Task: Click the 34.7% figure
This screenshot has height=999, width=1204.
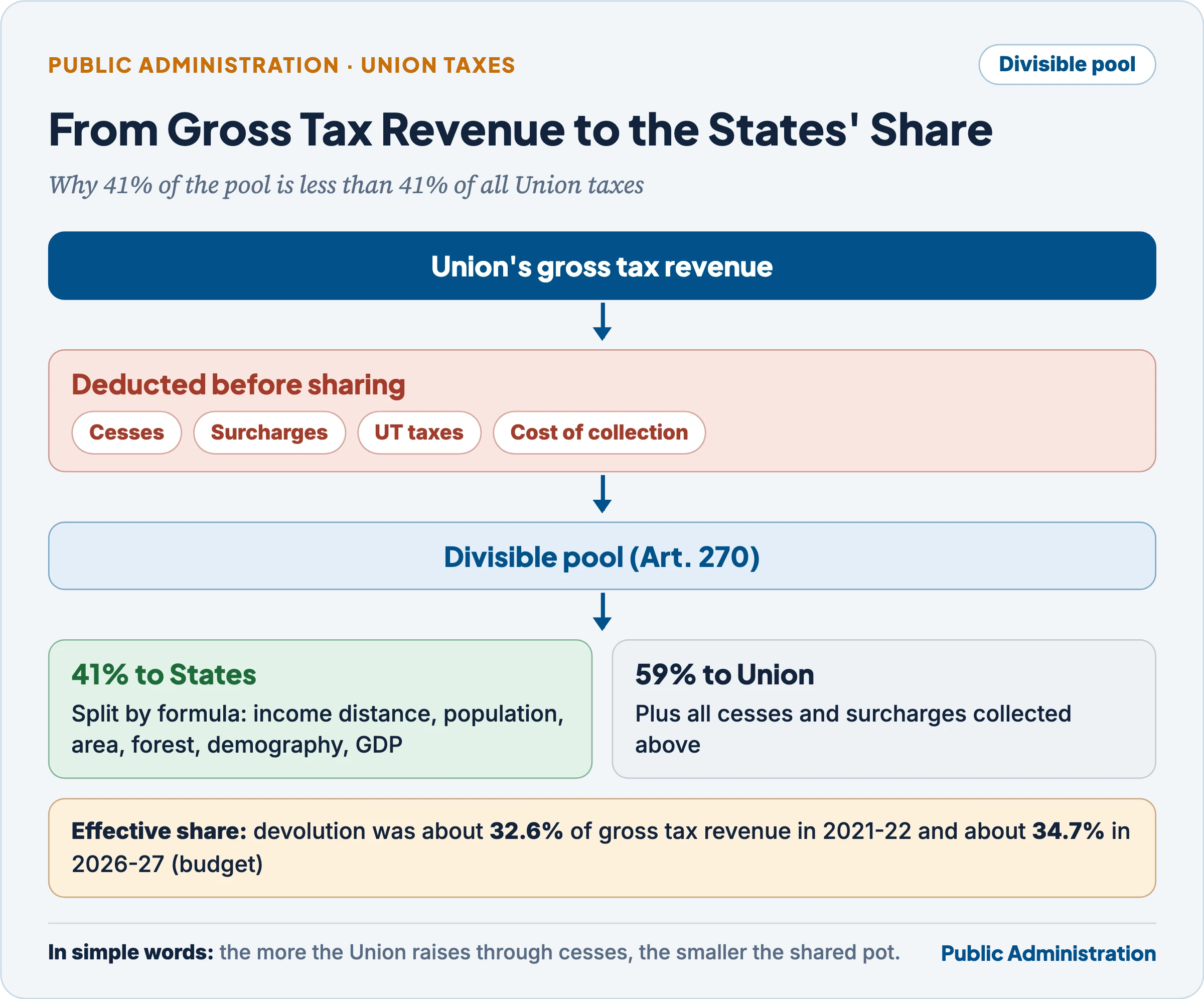Action: tap(1068, 831)
